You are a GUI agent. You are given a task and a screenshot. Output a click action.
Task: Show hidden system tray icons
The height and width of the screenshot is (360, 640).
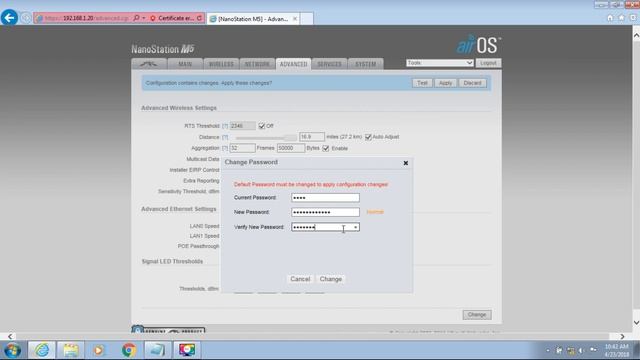548,351
